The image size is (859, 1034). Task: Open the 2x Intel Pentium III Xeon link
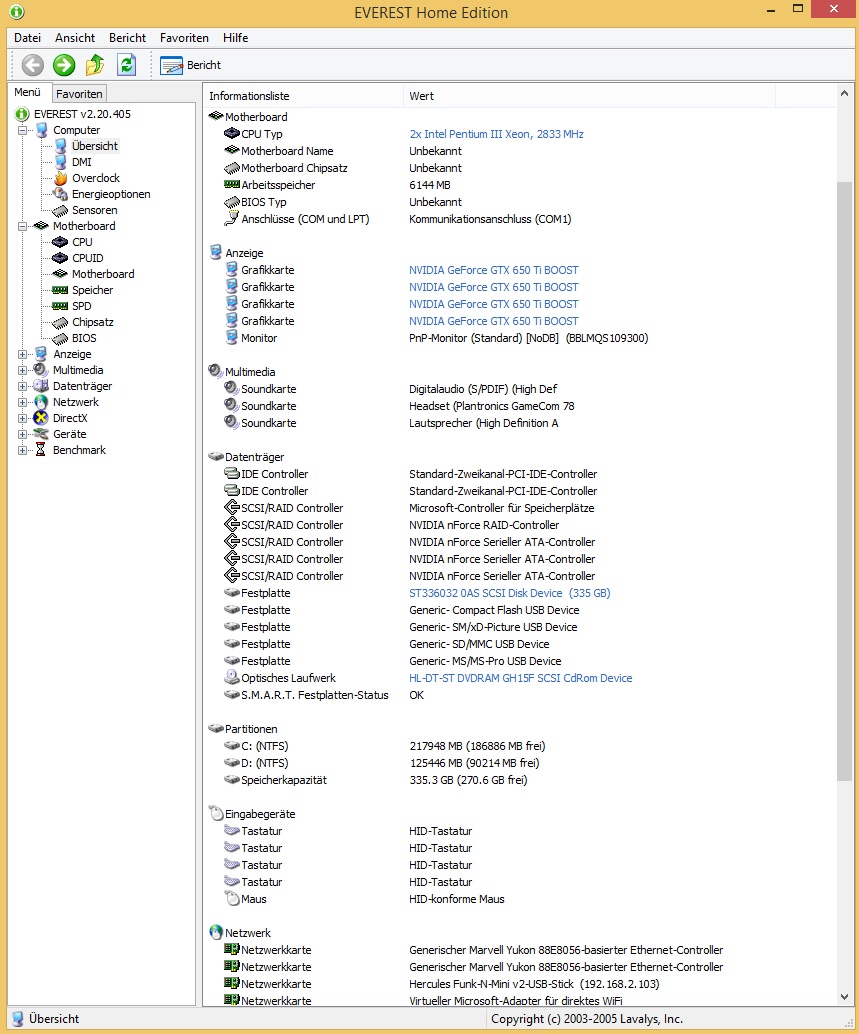(496, 134)
